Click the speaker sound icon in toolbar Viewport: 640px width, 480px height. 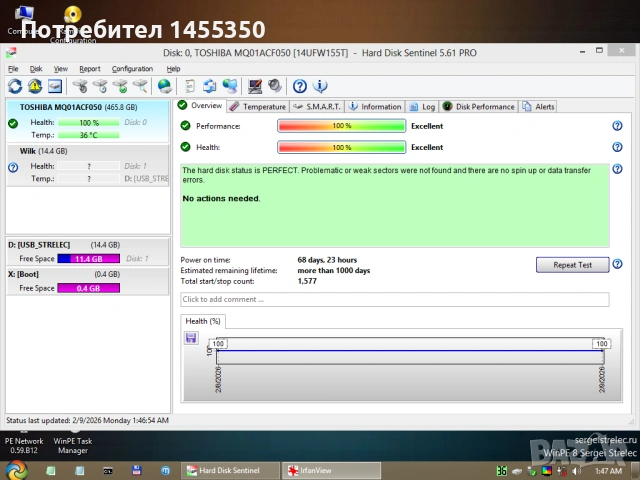point(274,86)
